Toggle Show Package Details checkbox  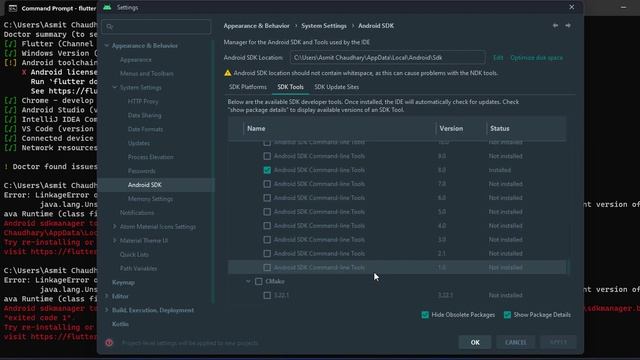click(507, 315)
